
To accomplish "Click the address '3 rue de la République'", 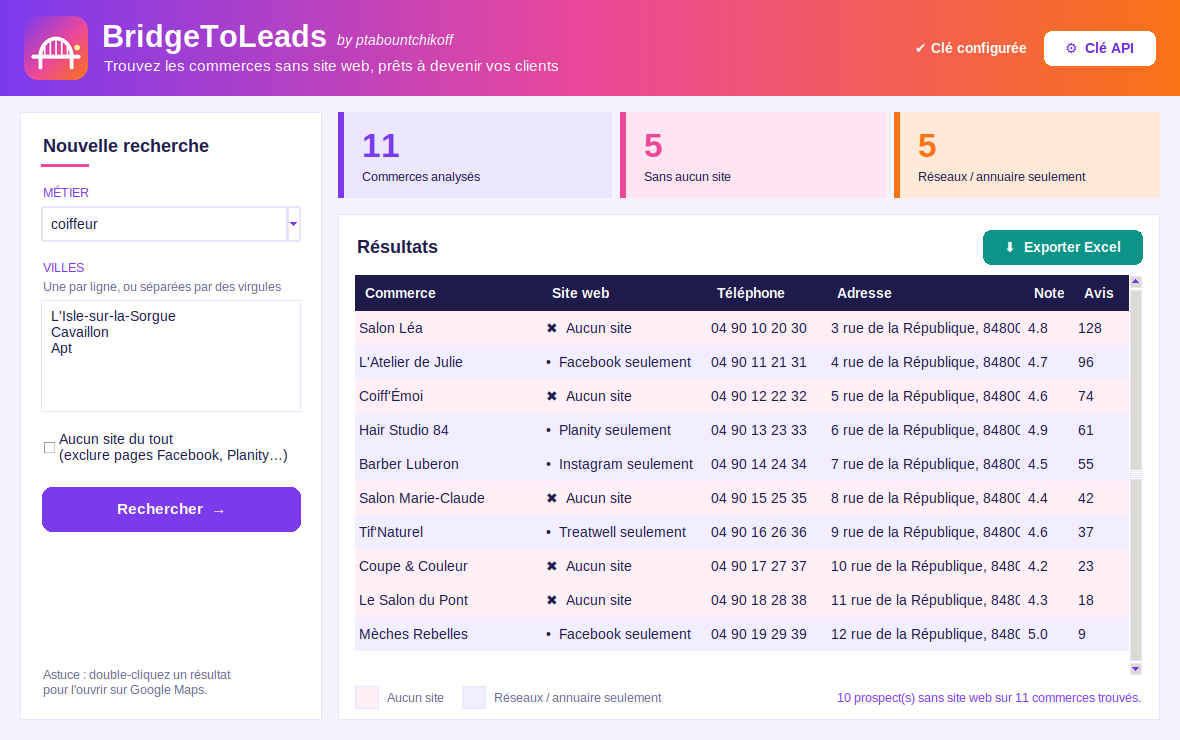I will [x=925, y=328].
